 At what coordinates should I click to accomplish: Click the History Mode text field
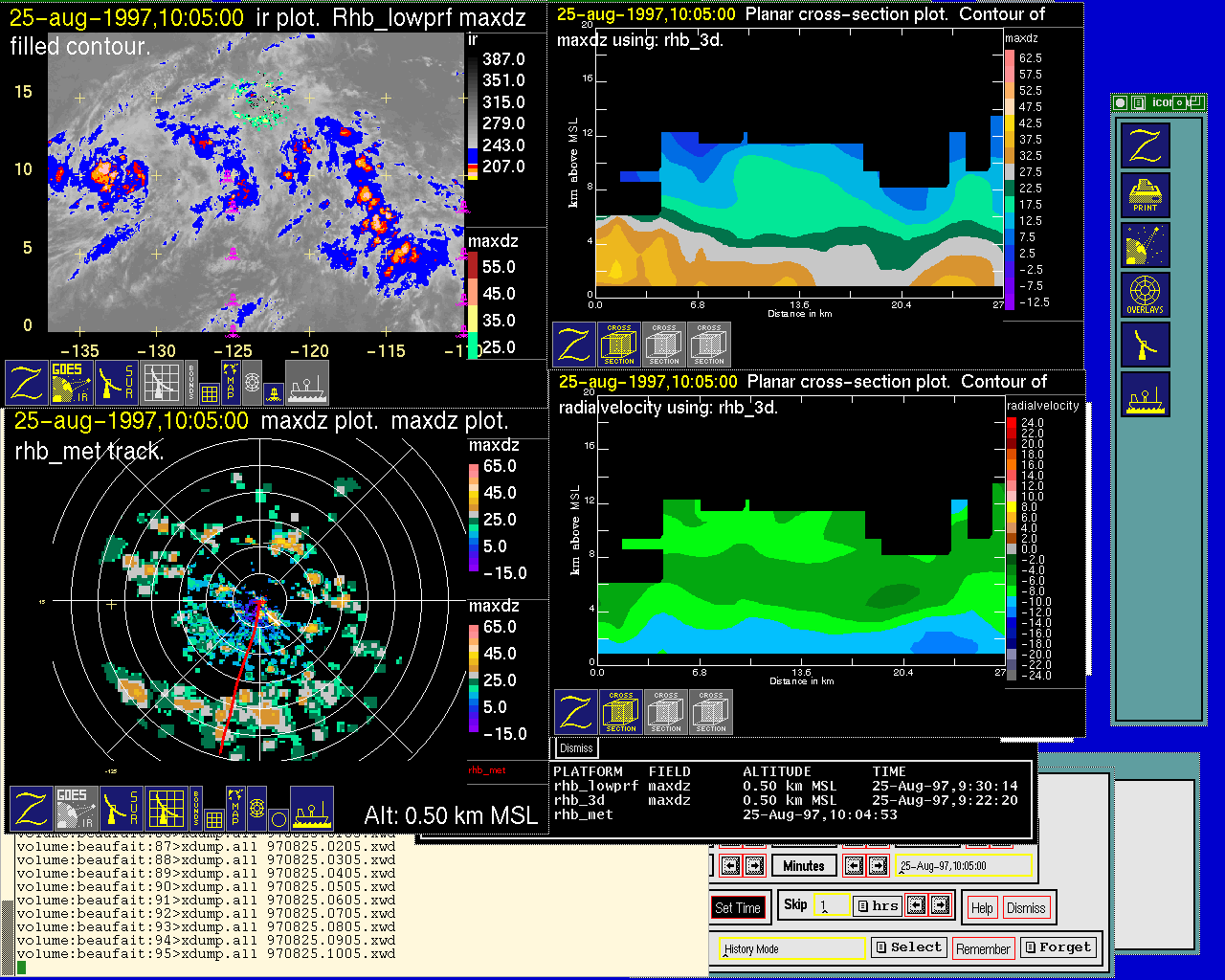[x=792, y=948]
